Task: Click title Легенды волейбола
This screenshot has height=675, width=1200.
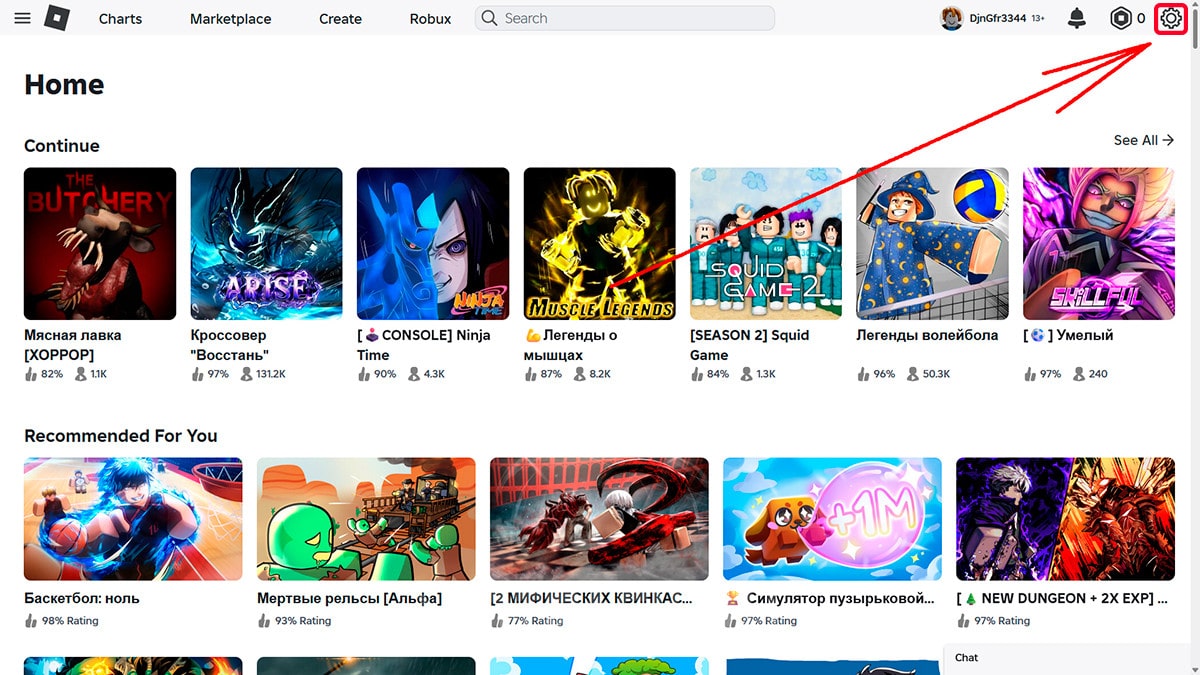Action: [x=927, y=335]
